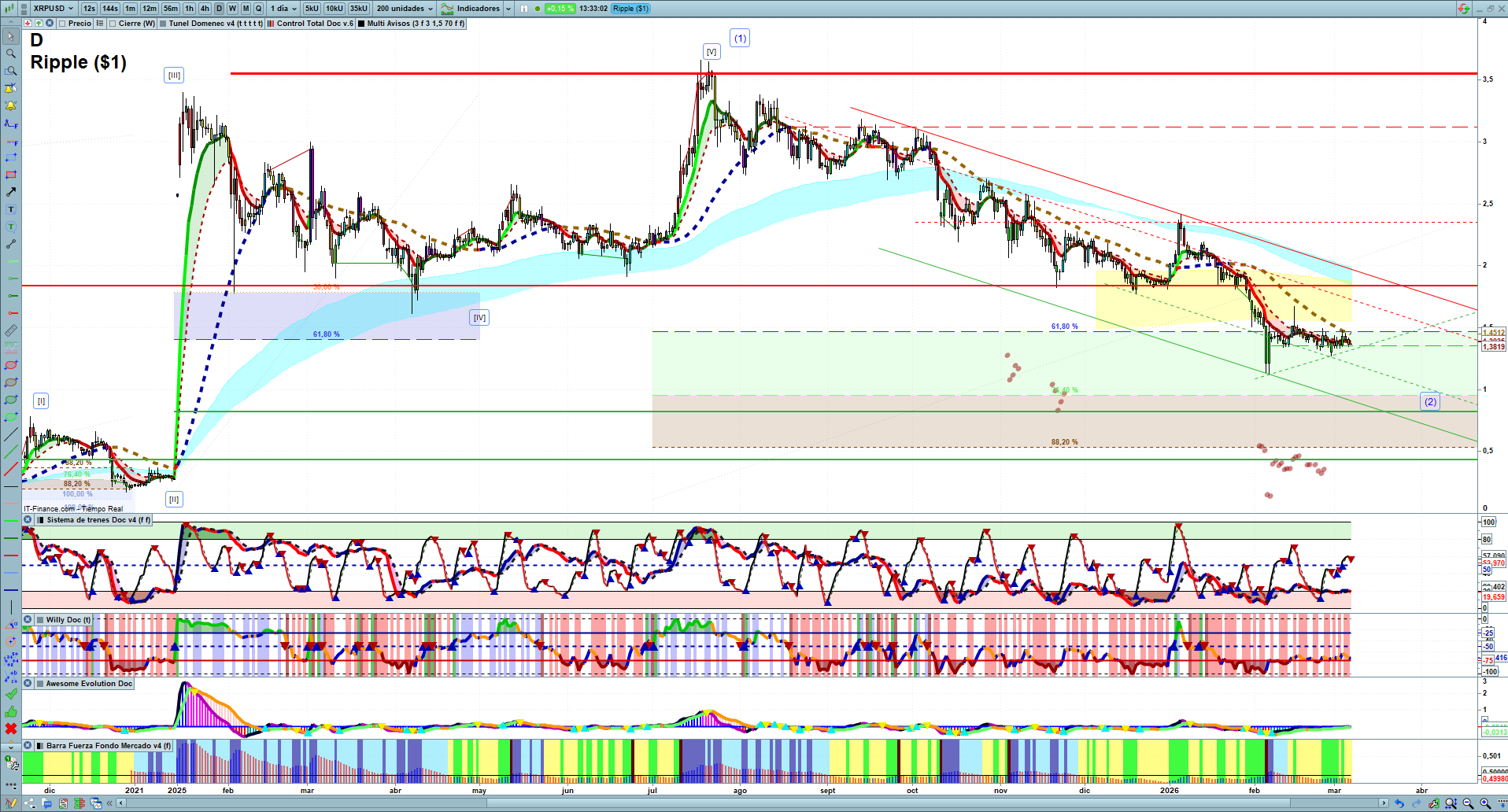Click the yellow alert bell icon
The width and height of the screenshot is (1508, 812).
point(11,105)
